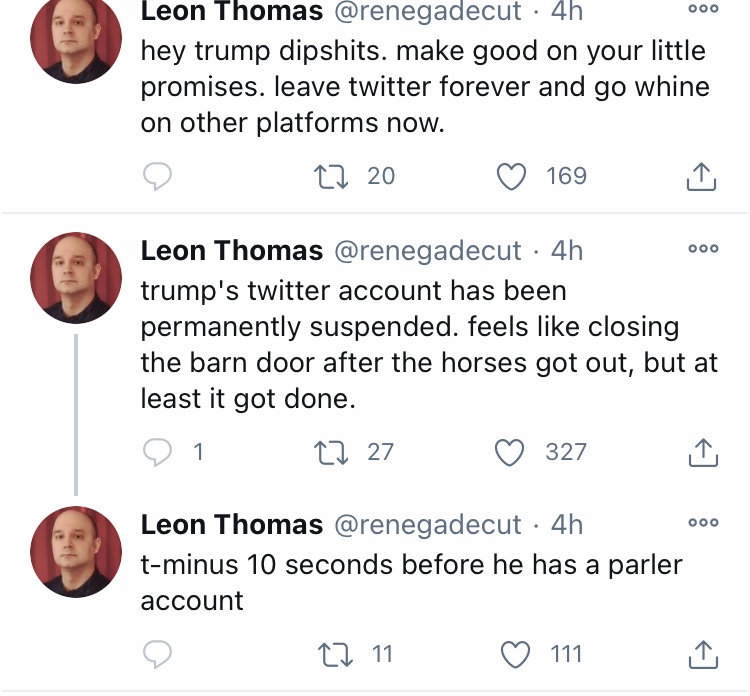Viewport: 750px width, 696px height.
Task: Like the tweet with 111 likes
Action: (x=515, y=654)
